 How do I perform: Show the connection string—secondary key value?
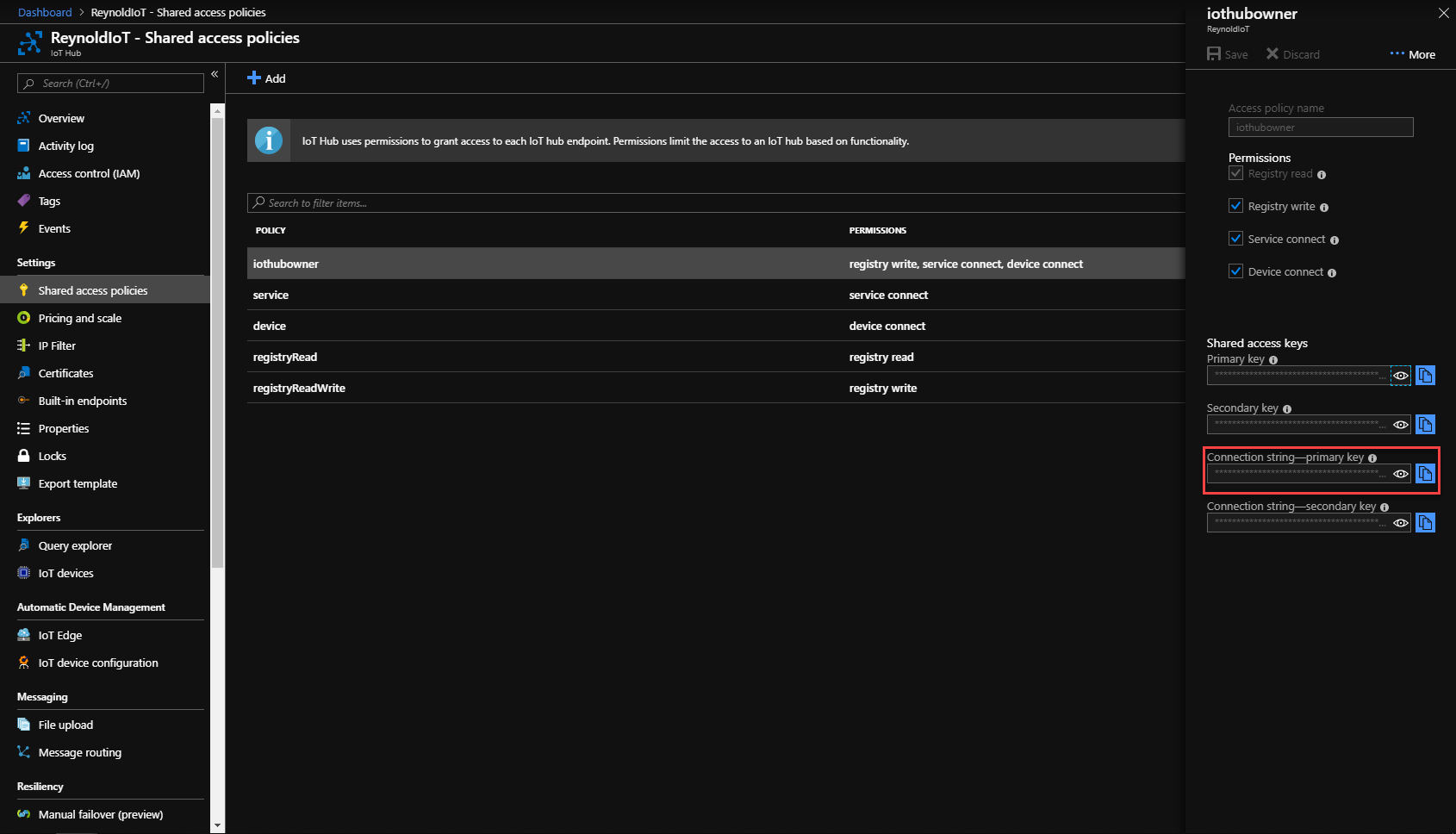[1400, 522]
